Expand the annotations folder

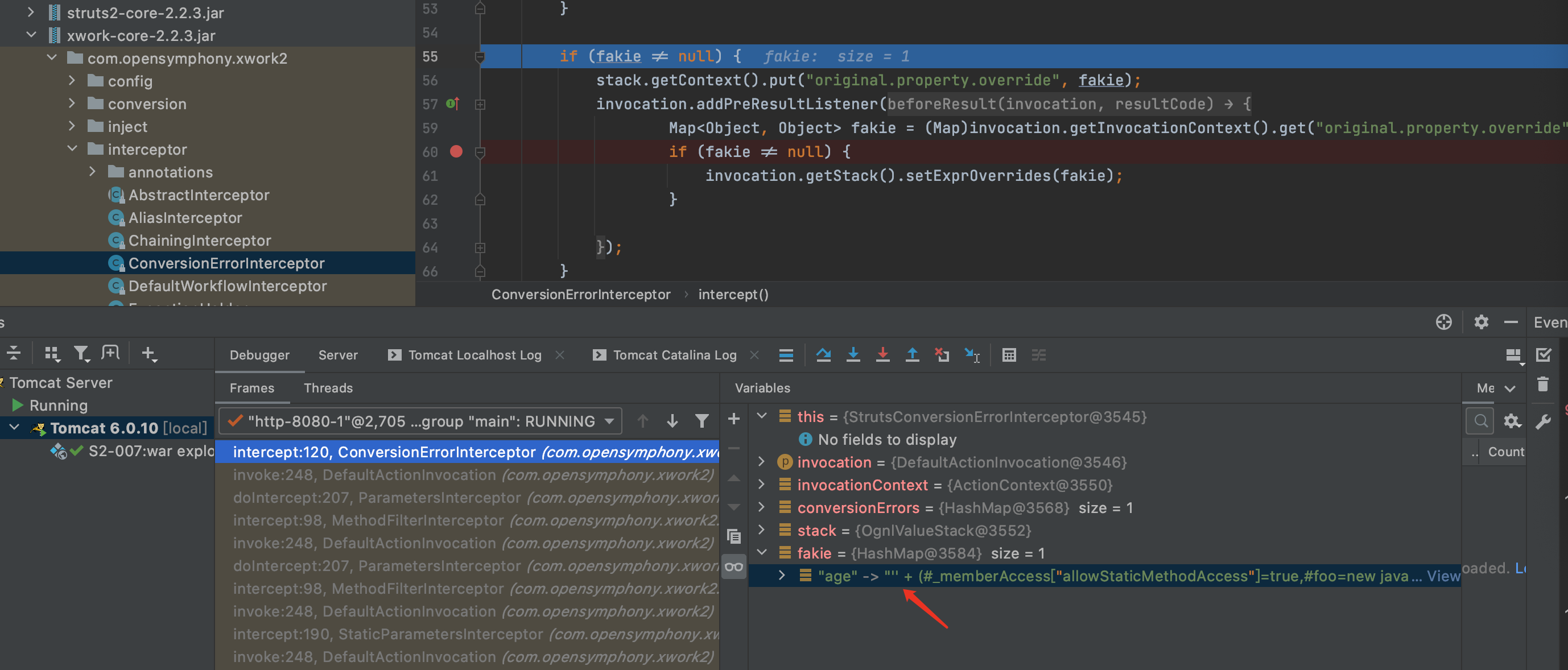point(92,172)
